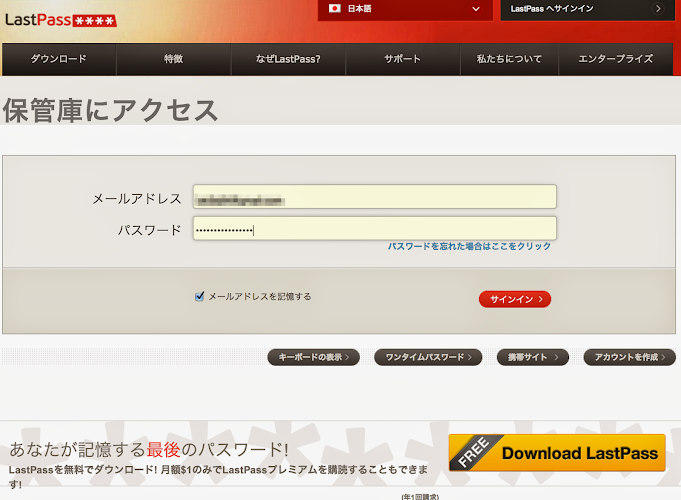Click the LastPass logo
This screenshot has width=681, height=500.
click(x=61, y=20)
